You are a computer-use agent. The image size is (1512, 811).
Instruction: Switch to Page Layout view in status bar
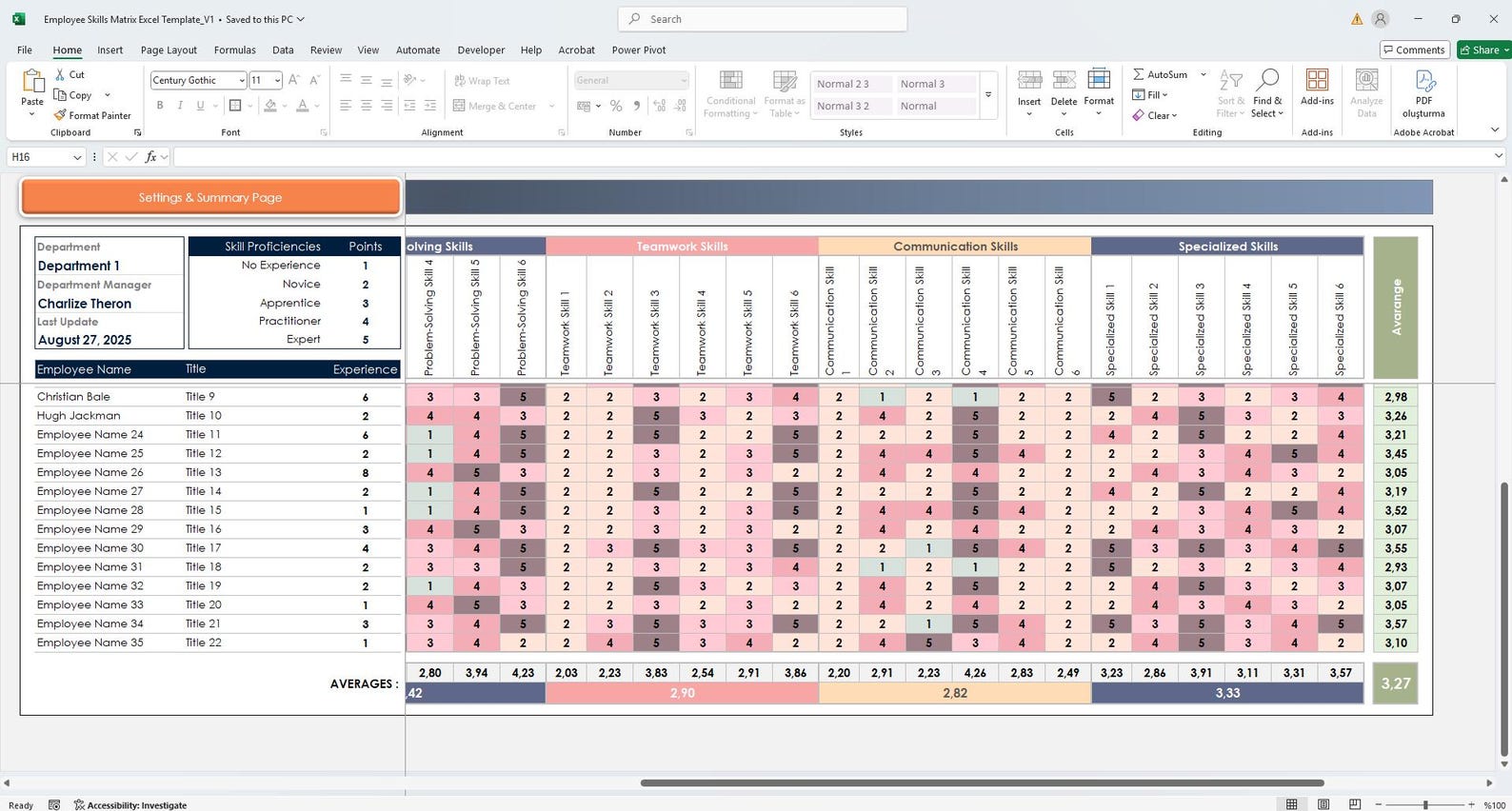click(x=1323, y=804)
